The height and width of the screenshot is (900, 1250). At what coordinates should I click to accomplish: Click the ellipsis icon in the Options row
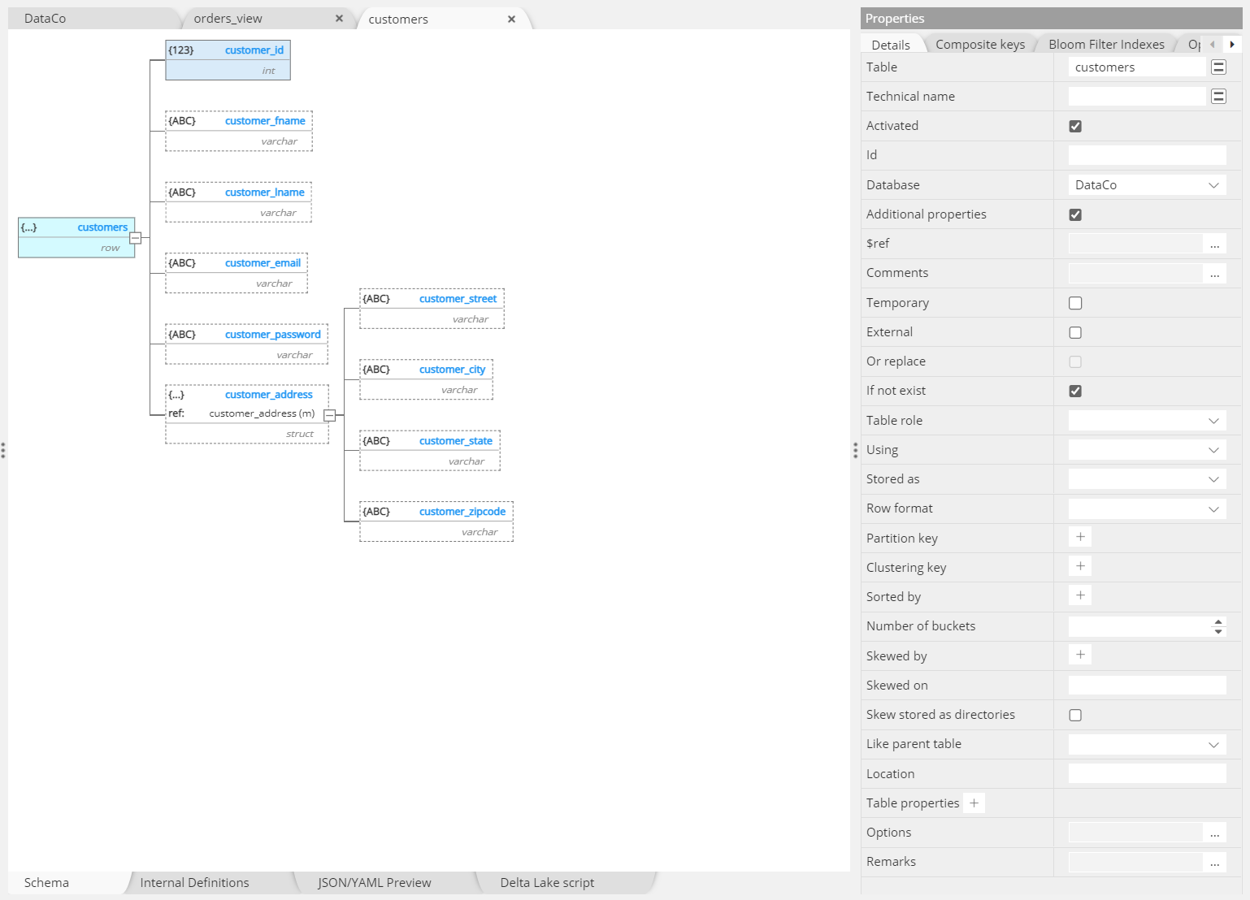point(1214,832)
